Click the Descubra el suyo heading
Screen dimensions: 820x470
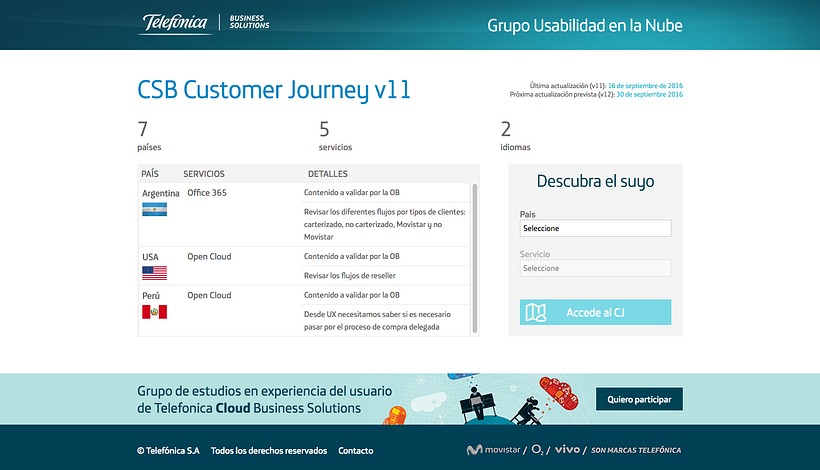(595, 181)
